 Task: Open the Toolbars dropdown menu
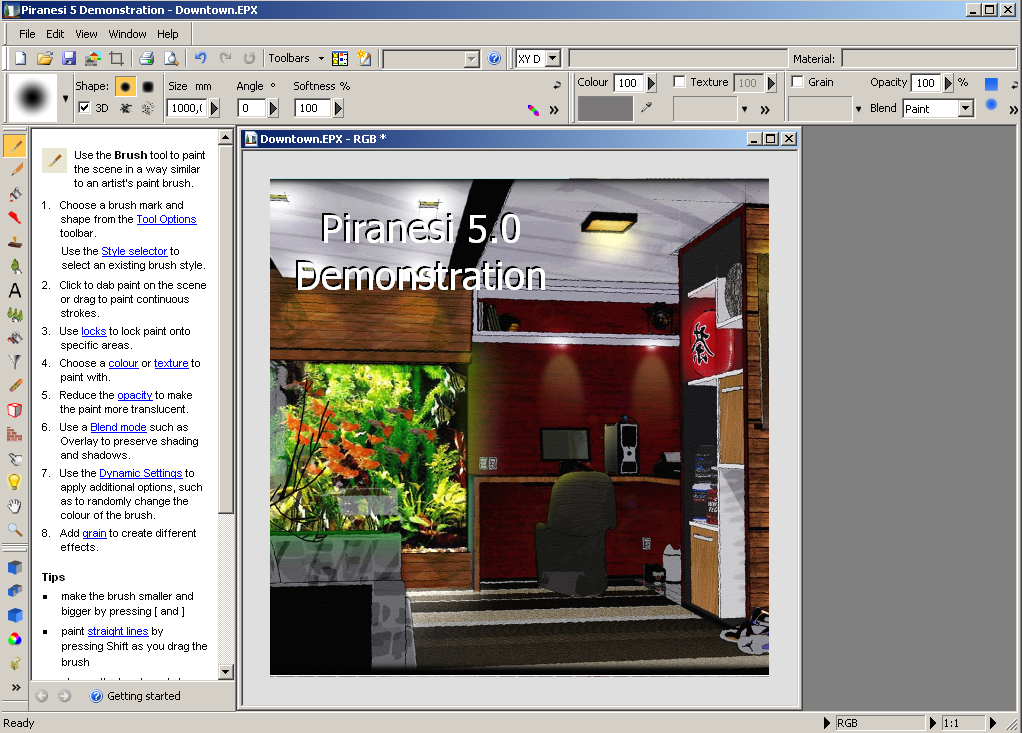pyautogui.click(x=296, y=58)
